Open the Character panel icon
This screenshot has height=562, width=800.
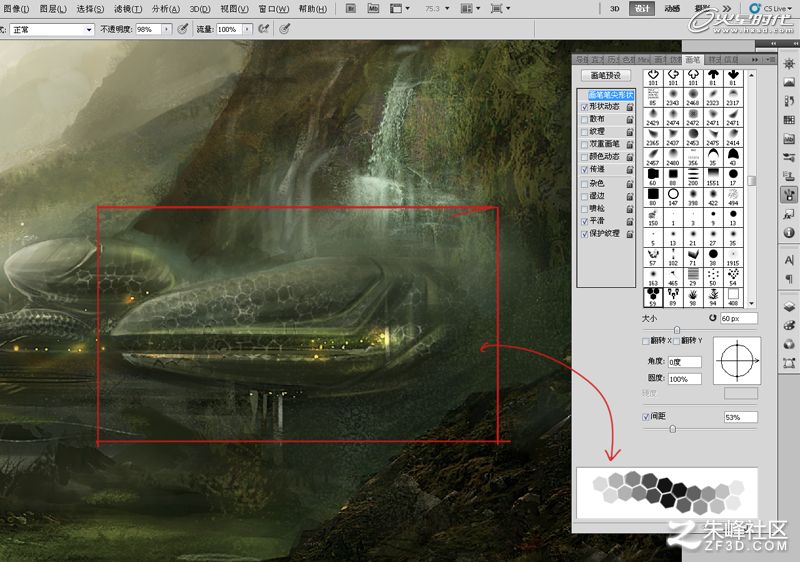(x=789, y=260)
